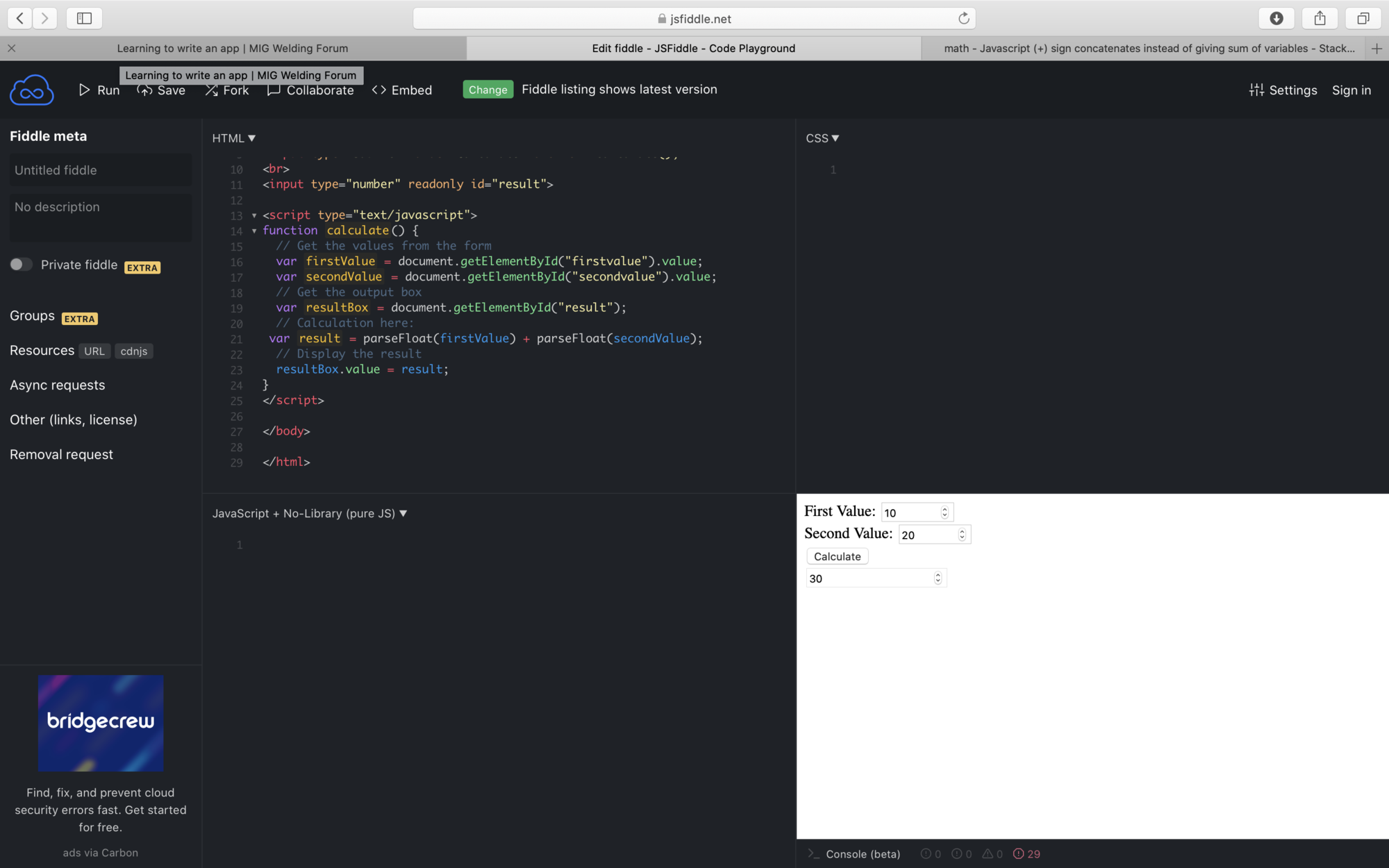The image size is (1389, 868).
Task: Click the EXTRA badge next to Groups
Action: (x=80, y=319)
